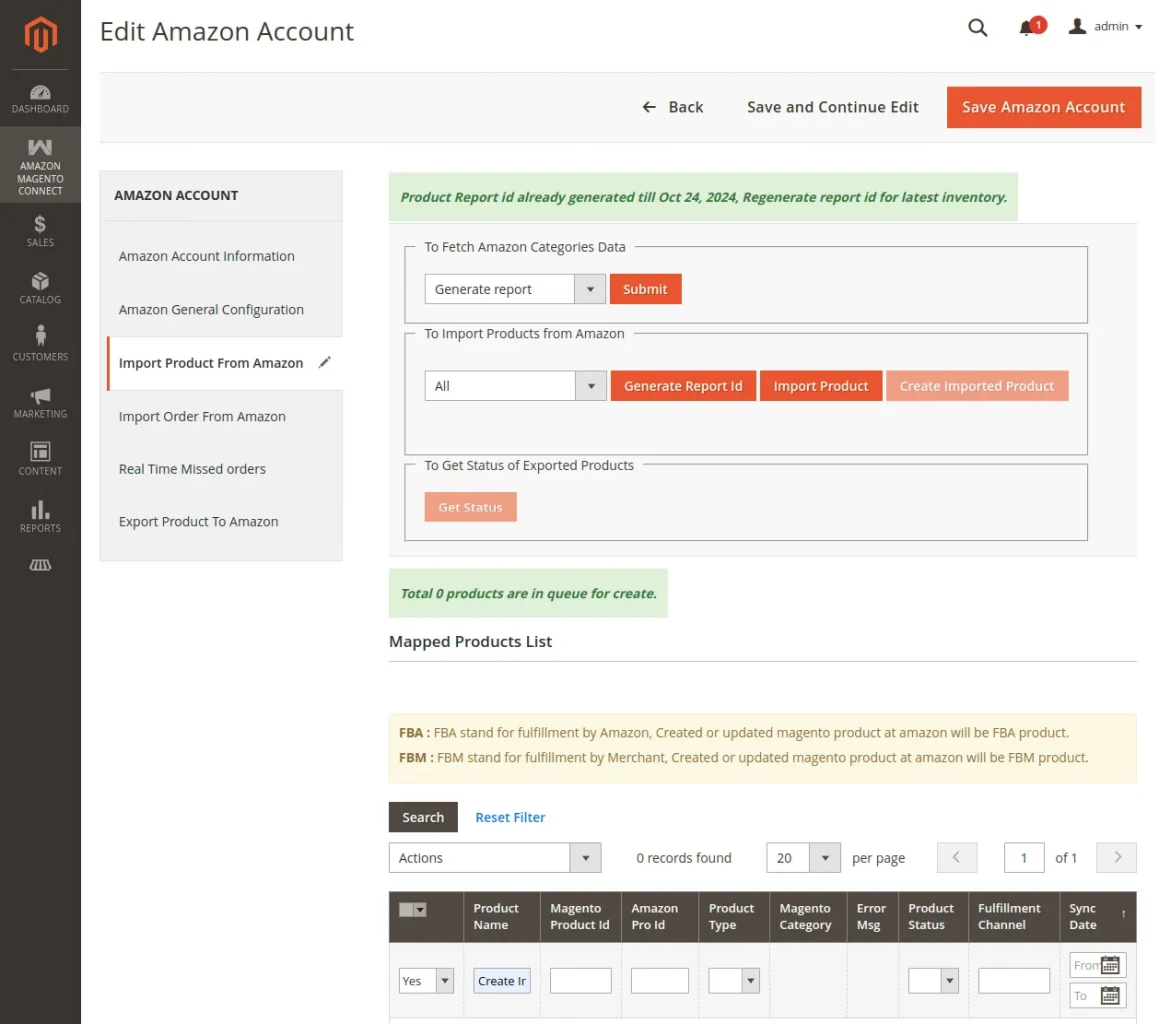Submit the categories report request

pos(645,289)
